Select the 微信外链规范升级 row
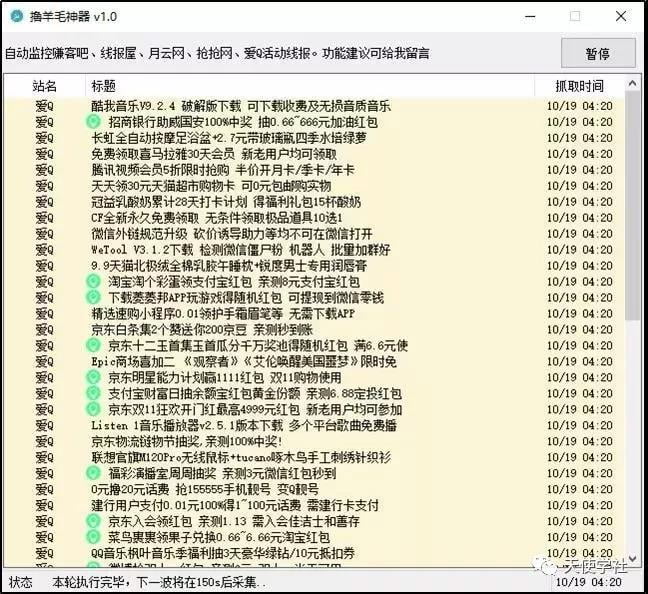Image resolution: width=648 pixels, height=594 pixels. [x=314, y=234]
